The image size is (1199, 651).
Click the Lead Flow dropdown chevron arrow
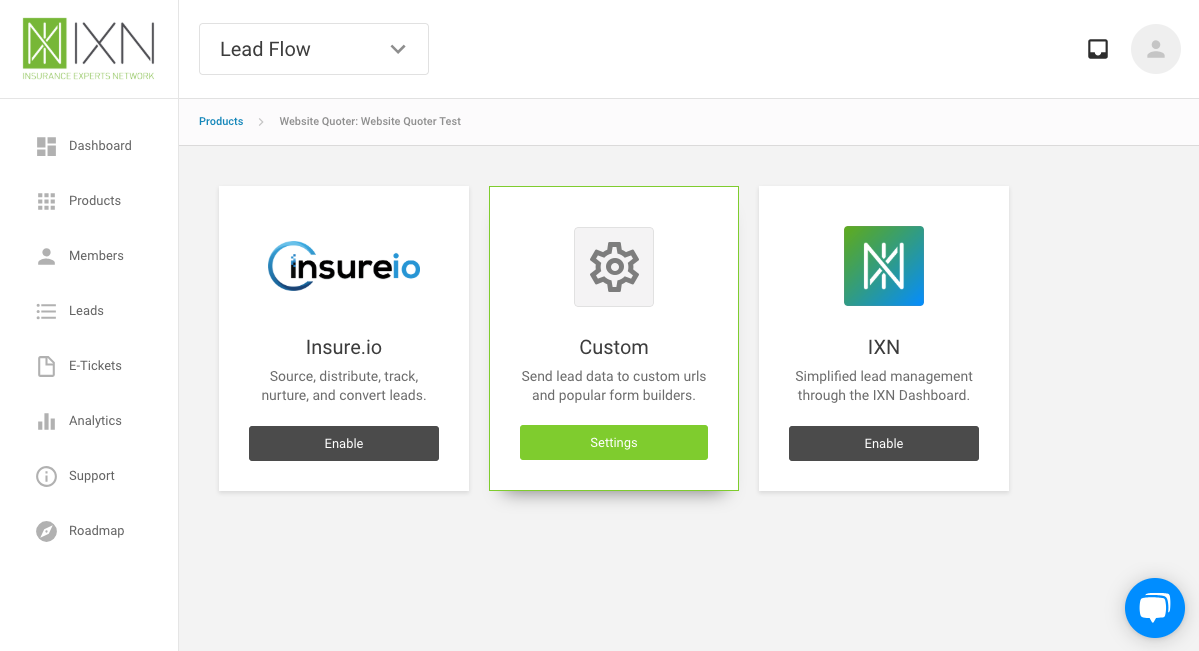pos(398,49)
